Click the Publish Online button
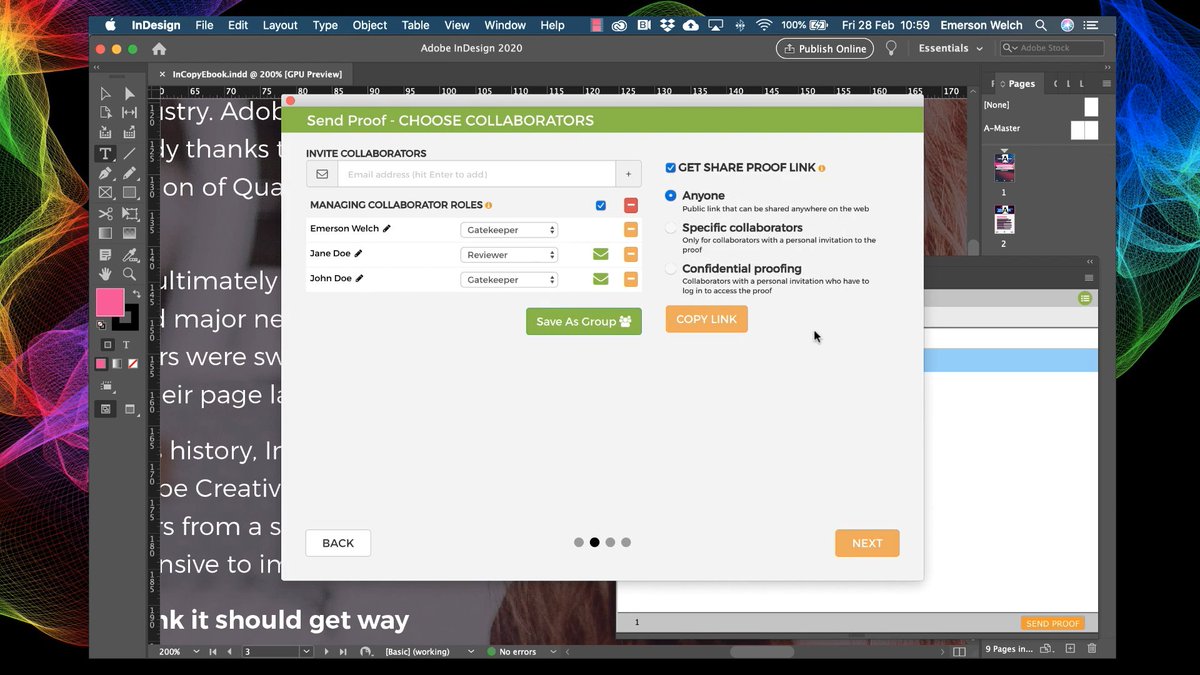Image resolution: width=1200 pixels, height=675 pixels. [824, 48]
